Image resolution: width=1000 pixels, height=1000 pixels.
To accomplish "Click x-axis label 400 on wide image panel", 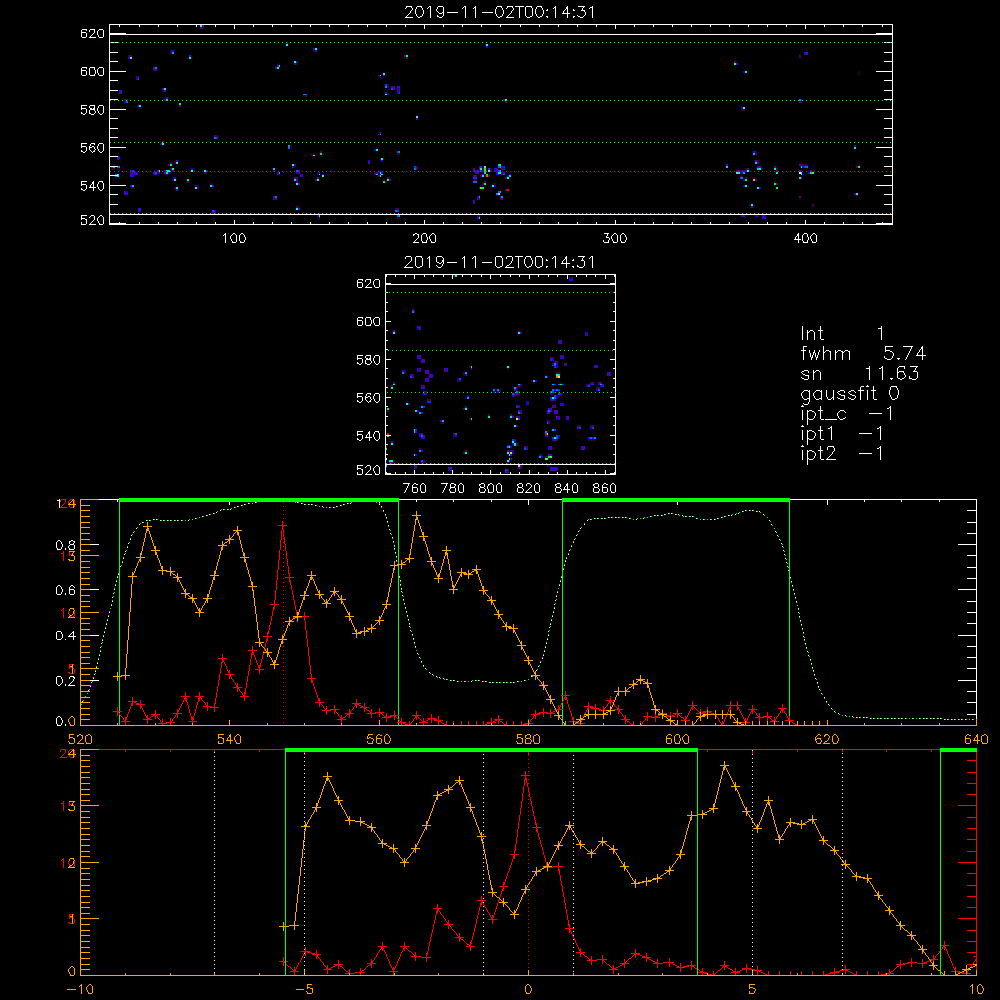I will [805, 238].
